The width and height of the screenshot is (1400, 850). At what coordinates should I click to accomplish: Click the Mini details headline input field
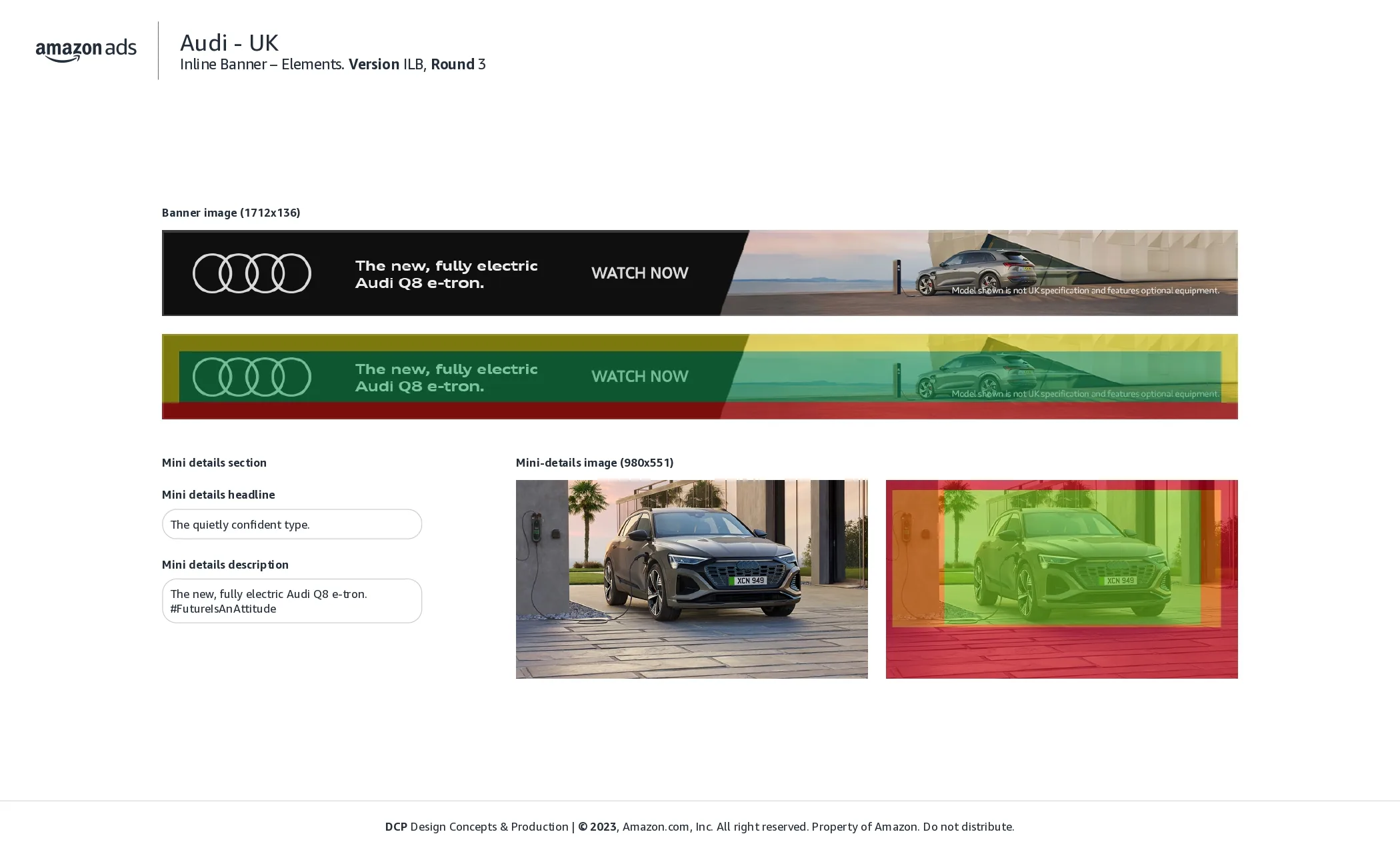292,524
